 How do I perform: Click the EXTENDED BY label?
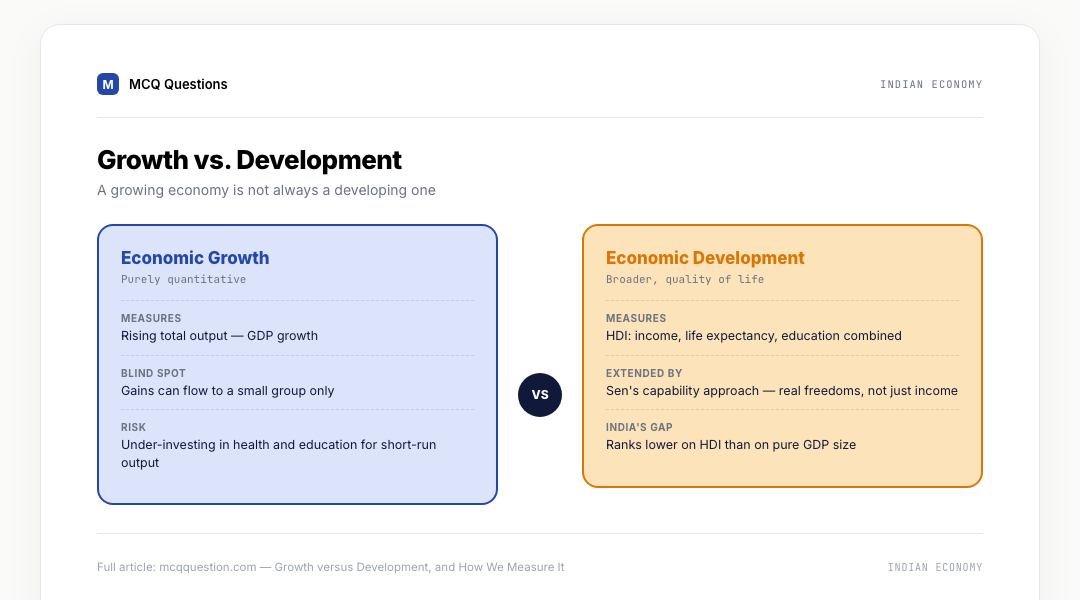coord(644,373)
